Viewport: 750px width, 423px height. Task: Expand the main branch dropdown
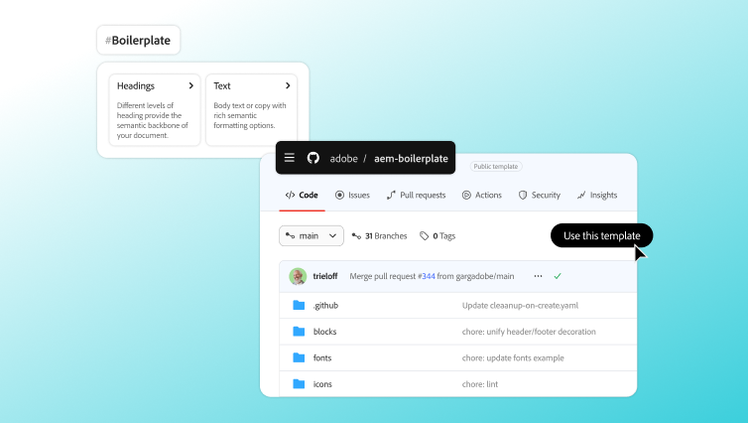(311, 236)
